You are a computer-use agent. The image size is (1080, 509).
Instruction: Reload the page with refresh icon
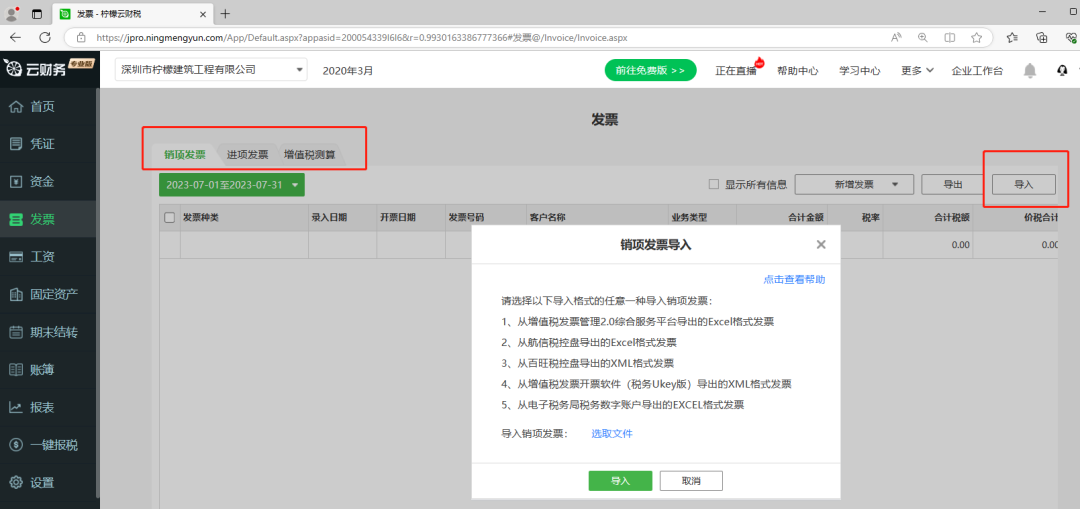pyautogui.click(x=45, y=38)
